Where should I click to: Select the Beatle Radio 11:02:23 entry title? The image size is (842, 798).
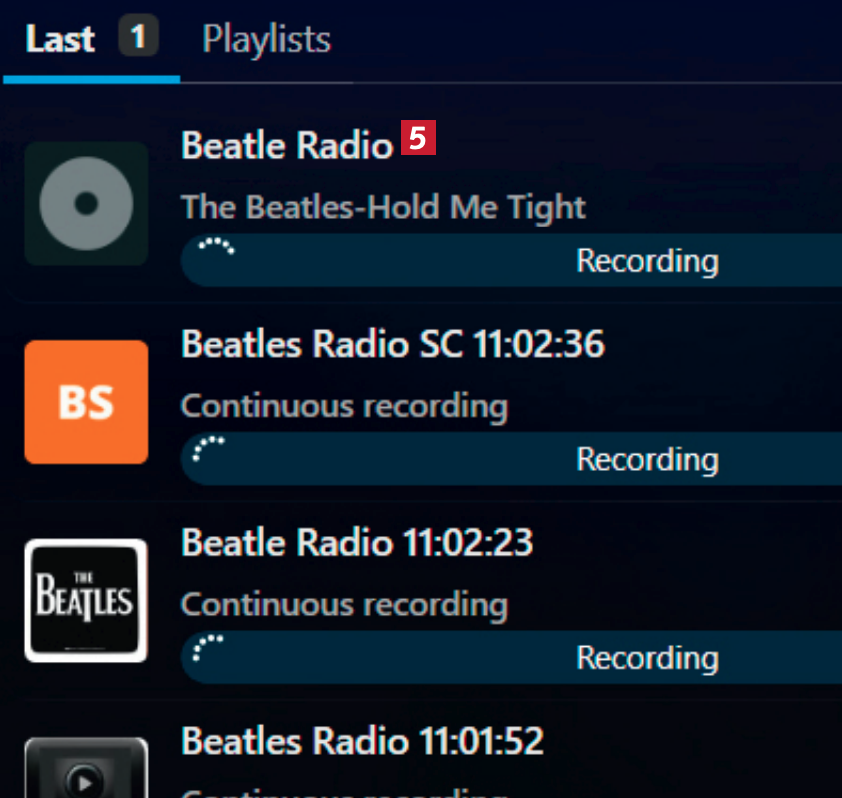coord(357,543)
